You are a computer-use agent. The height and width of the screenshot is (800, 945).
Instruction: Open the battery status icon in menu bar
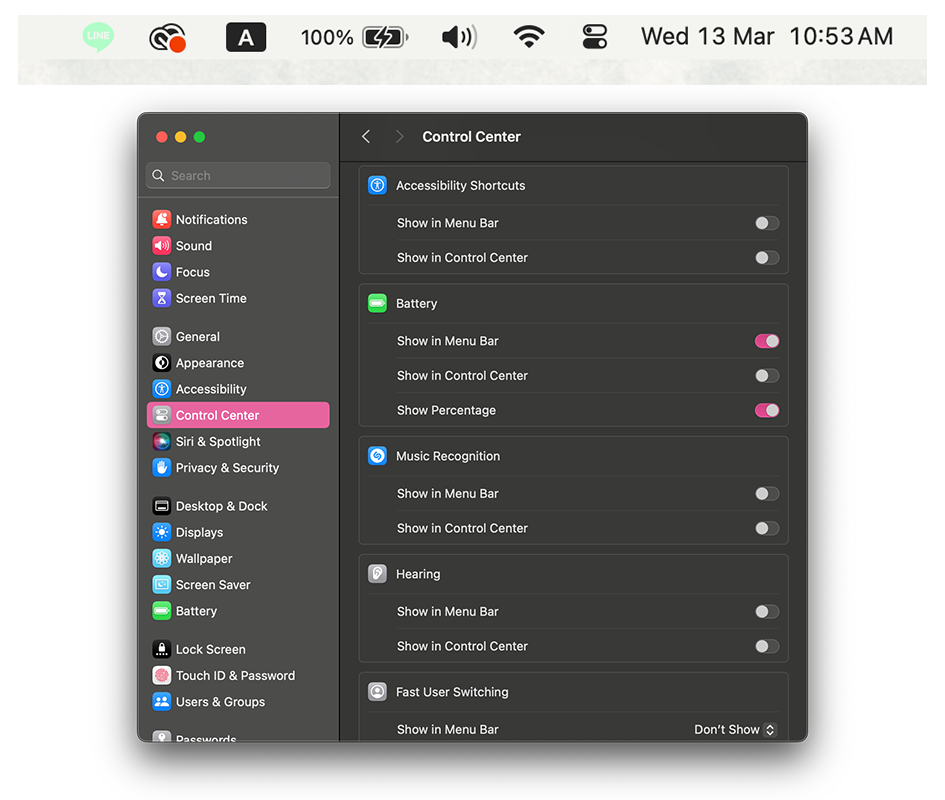point(385,37)
